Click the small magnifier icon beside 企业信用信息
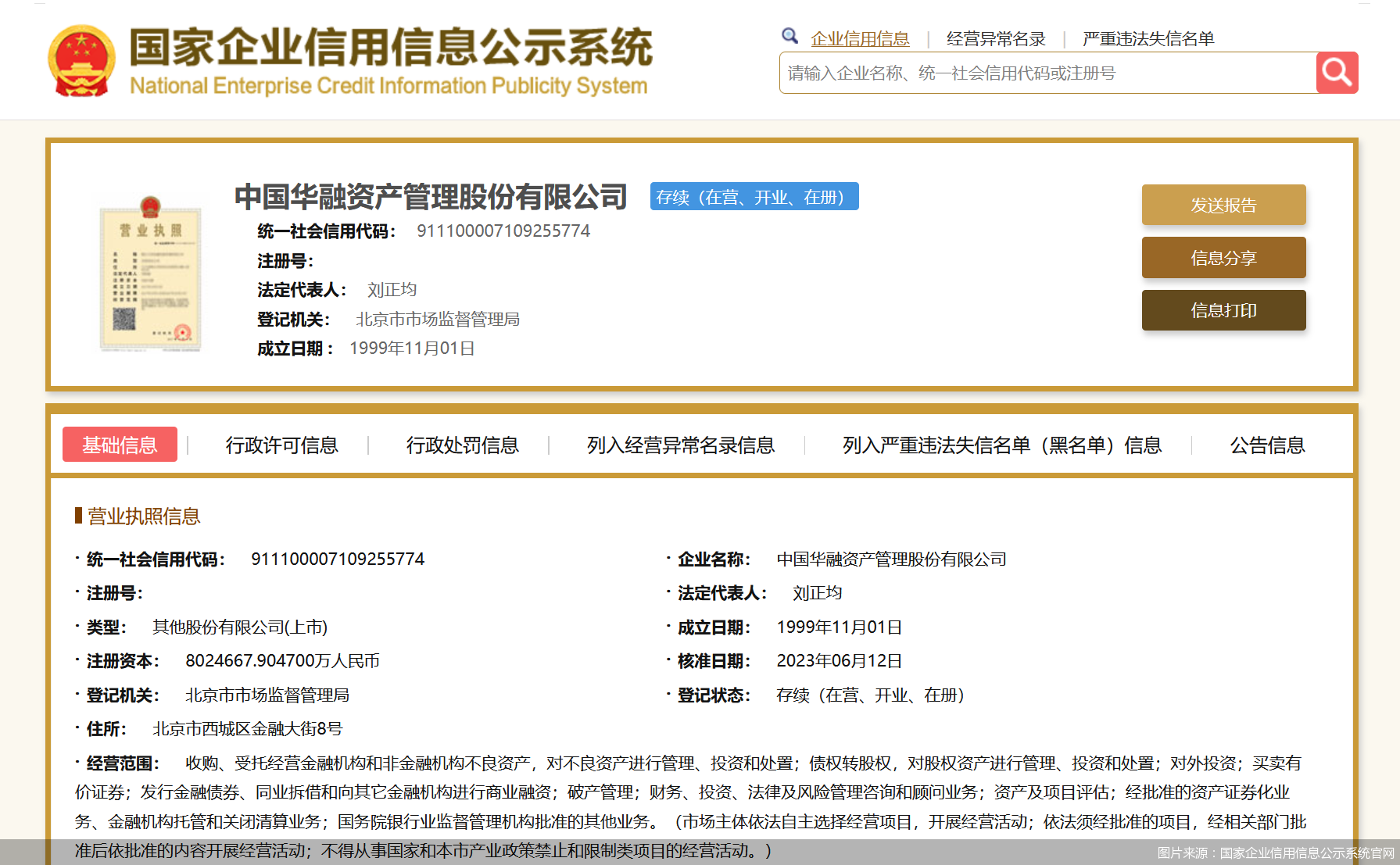 [x=790, y=36]
